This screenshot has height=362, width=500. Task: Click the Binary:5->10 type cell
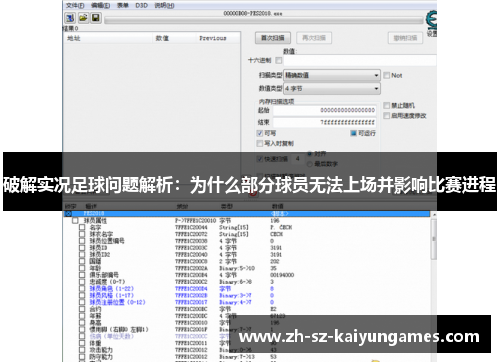pos(237,268)
